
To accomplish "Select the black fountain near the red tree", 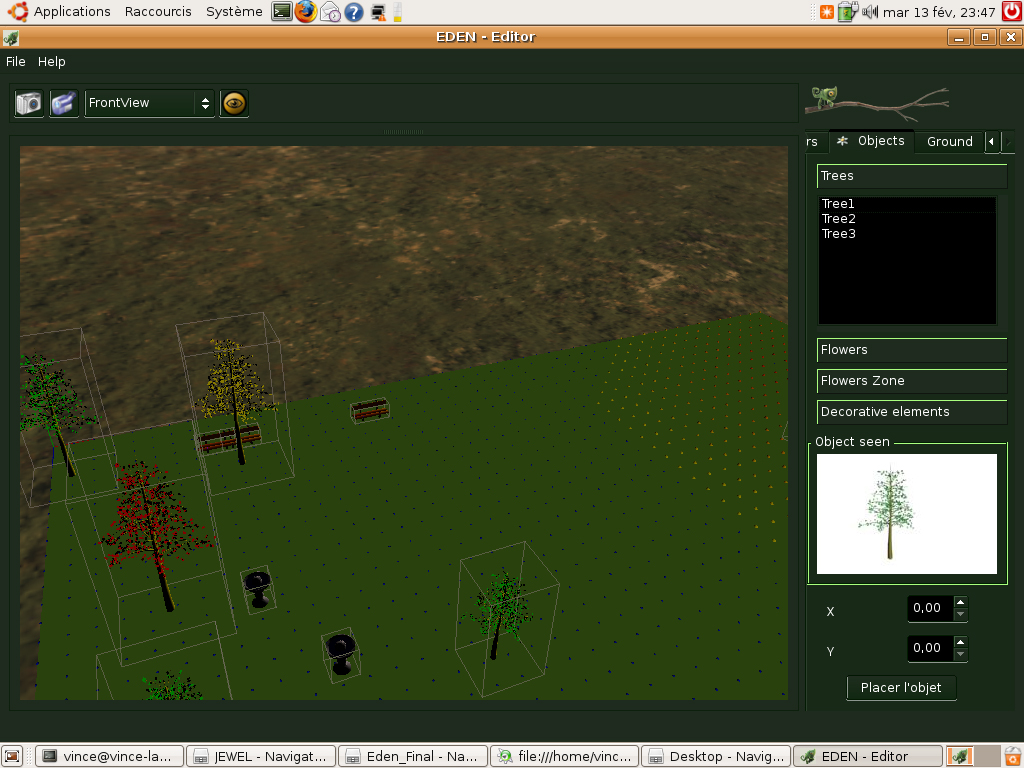I will pyautogui.click(x=258, y=590).
